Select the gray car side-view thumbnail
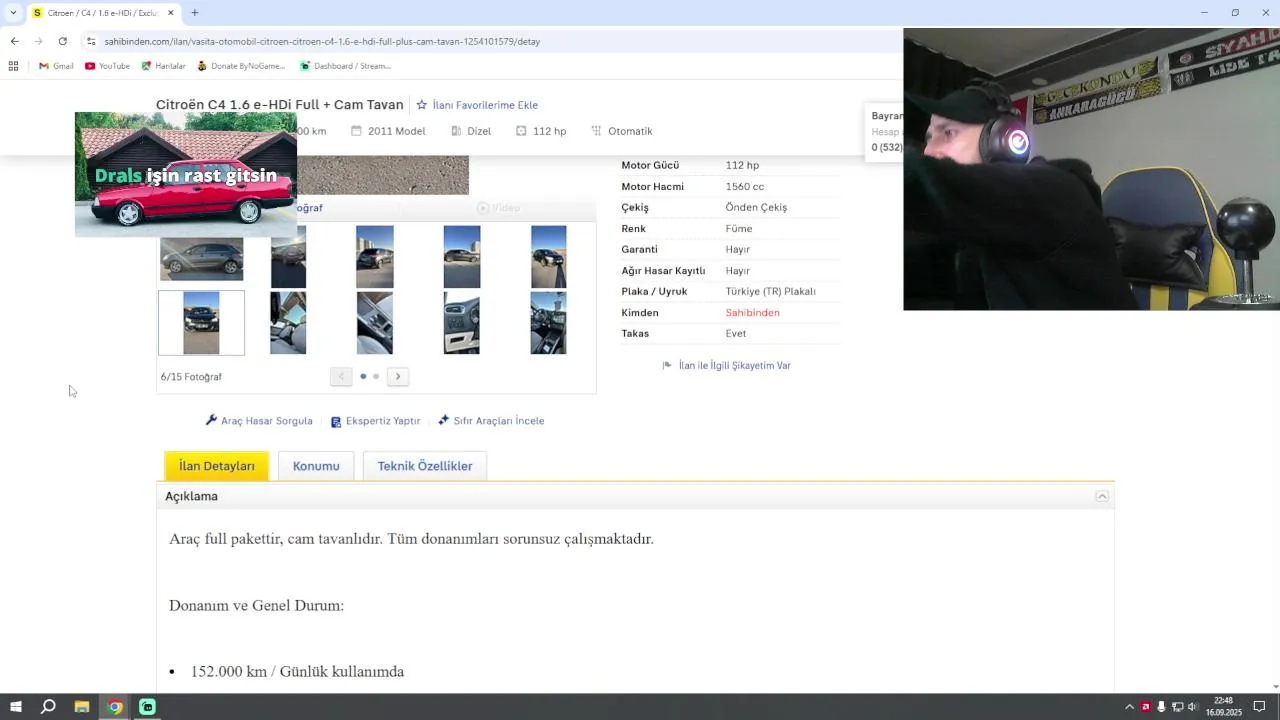Image resolution: width=1280 pixels, height=720 pixels. [x=201, y=258]
